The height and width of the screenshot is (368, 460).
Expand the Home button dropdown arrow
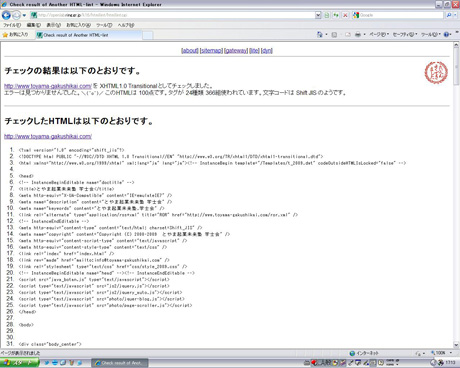326,34
